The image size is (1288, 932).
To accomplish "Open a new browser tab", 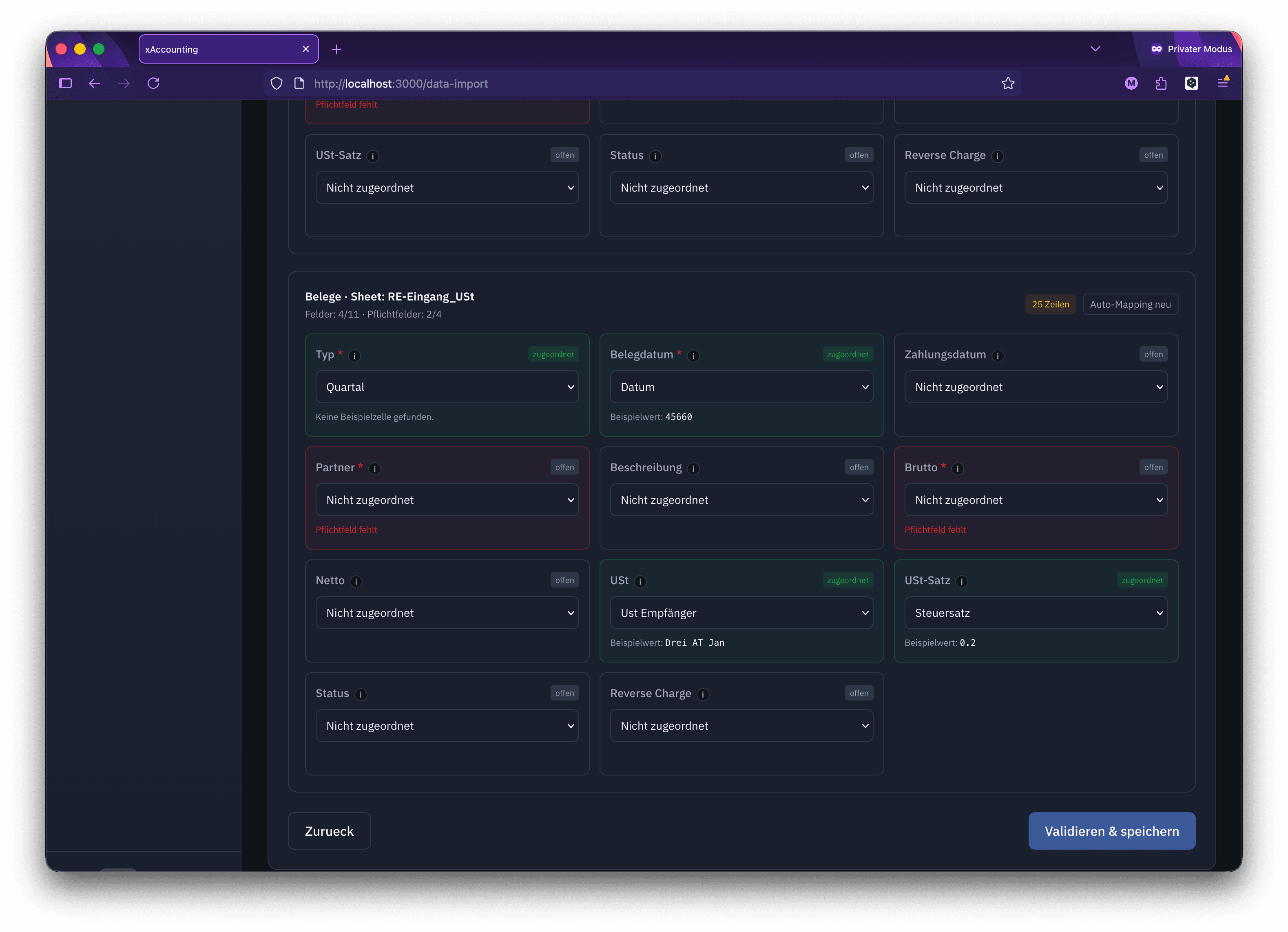I will coord(336,49).
